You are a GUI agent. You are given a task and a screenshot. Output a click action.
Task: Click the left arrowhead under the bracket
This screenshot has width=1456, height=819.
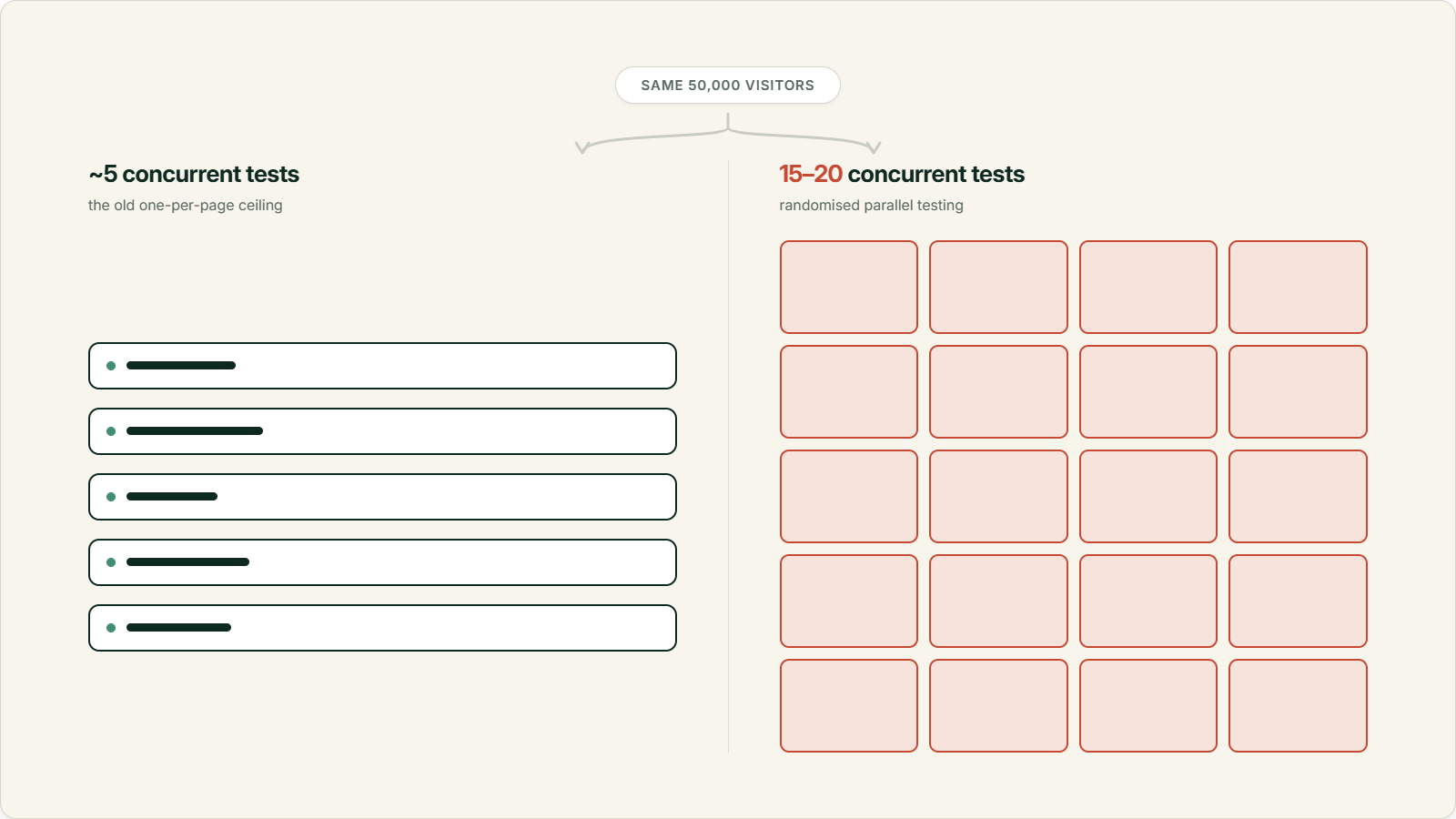[582, 147]
